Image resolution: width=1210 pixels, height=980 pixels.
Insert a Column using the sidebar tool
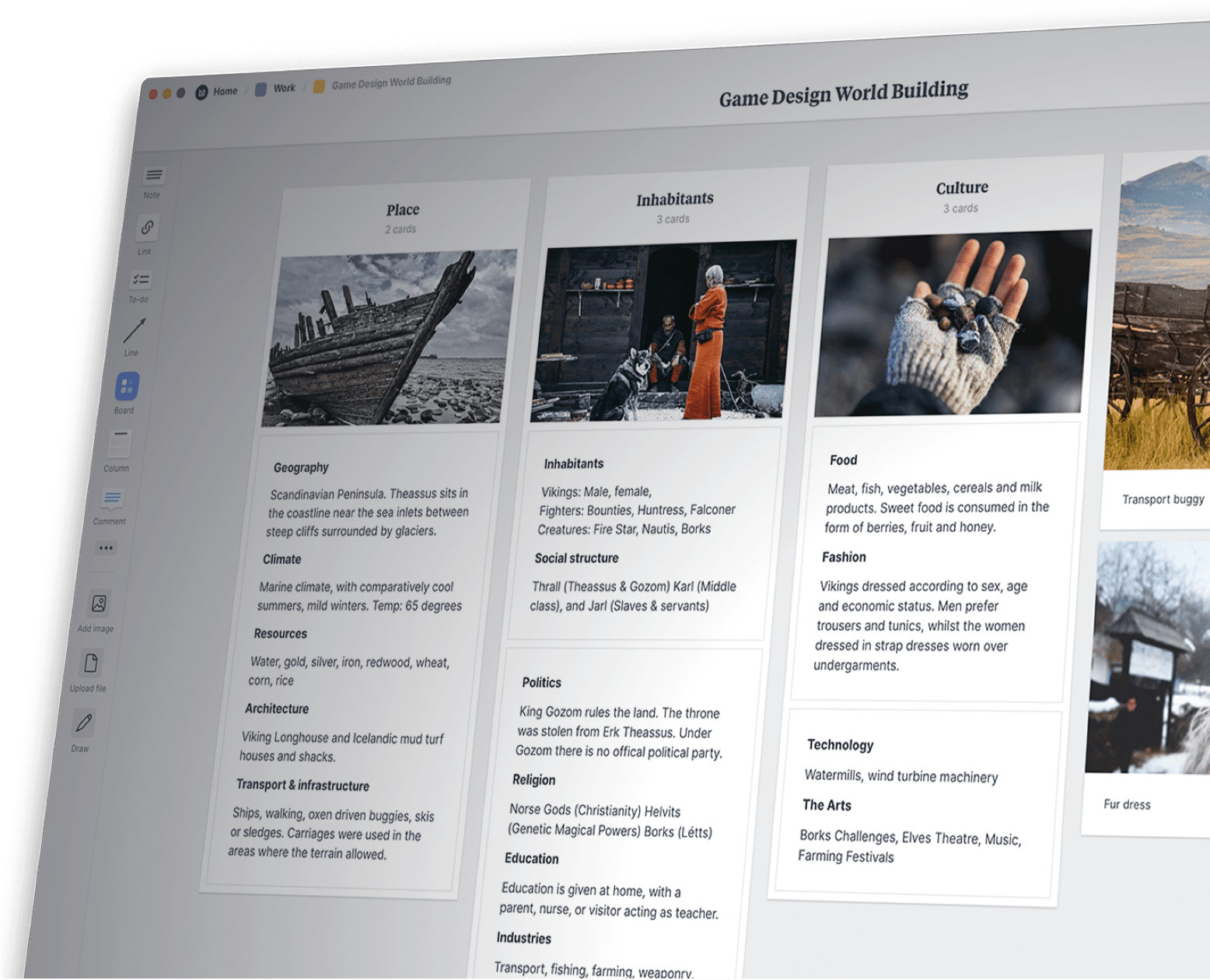(x=117, y=443)
